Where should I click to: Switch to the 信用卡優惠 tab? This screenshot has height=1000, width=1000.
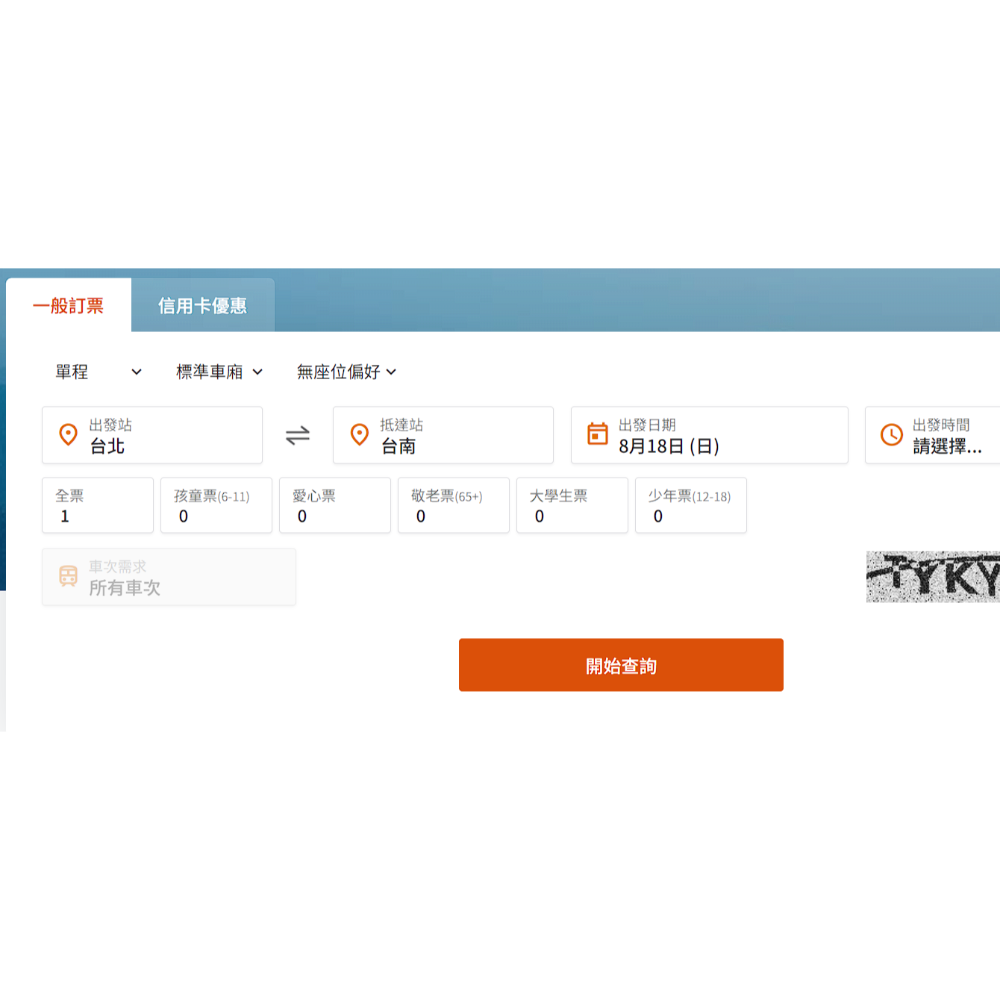pyautogui.click(x=202, y=306)
